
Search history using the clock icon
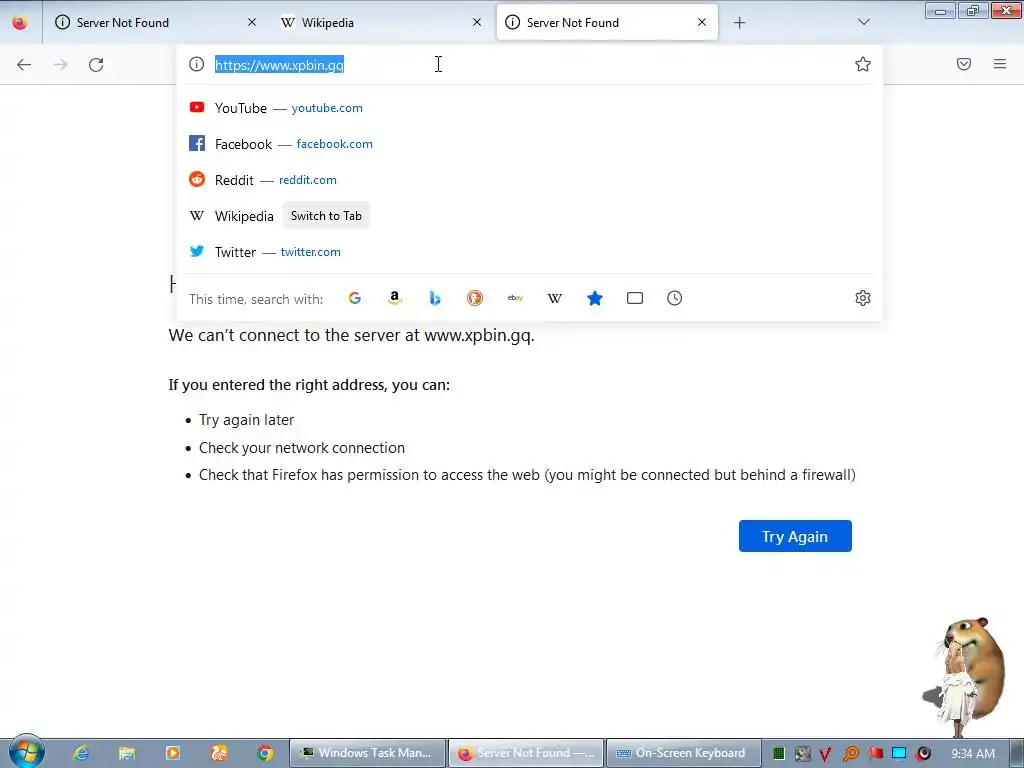click(675, 298)
